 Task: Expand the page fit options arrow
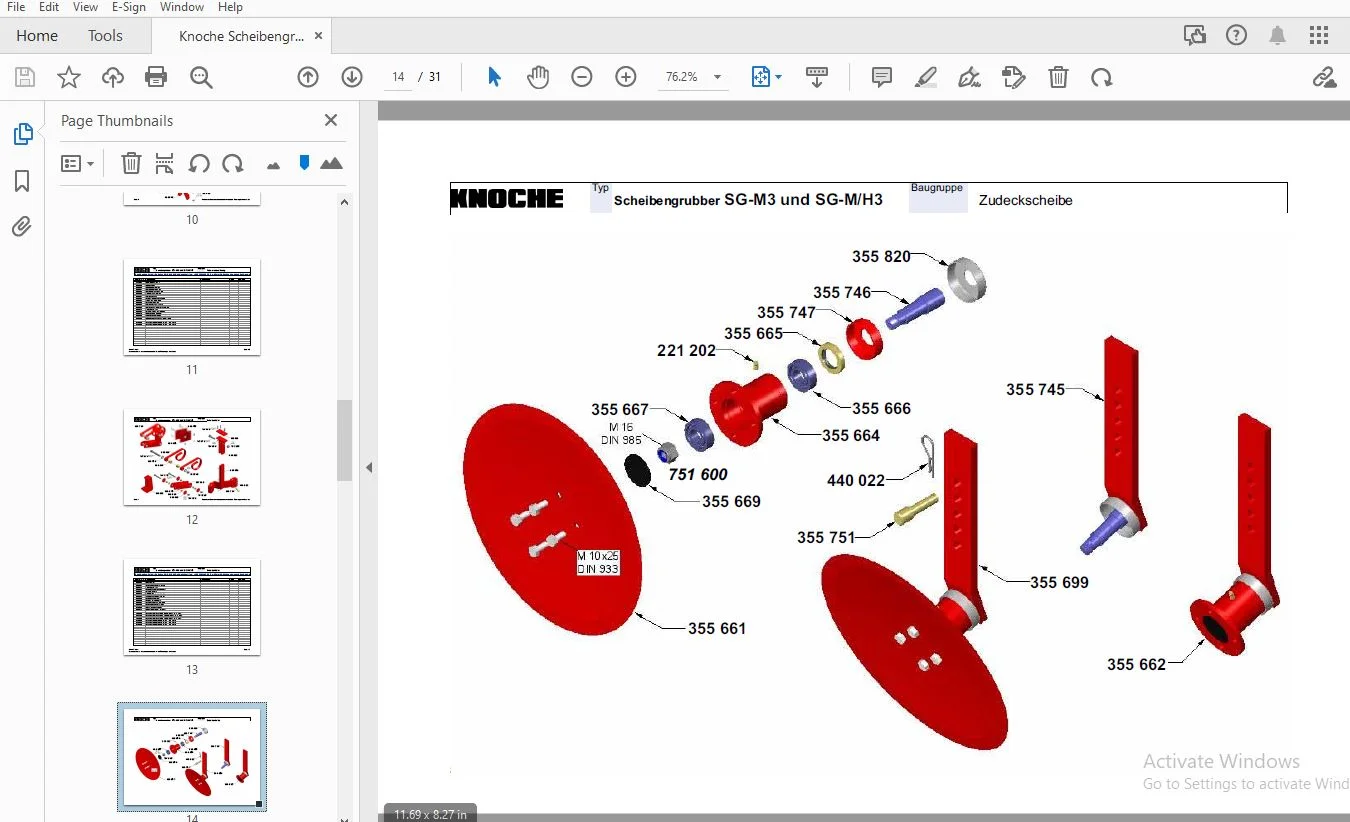pyautogui.click(x=779, y=77)
